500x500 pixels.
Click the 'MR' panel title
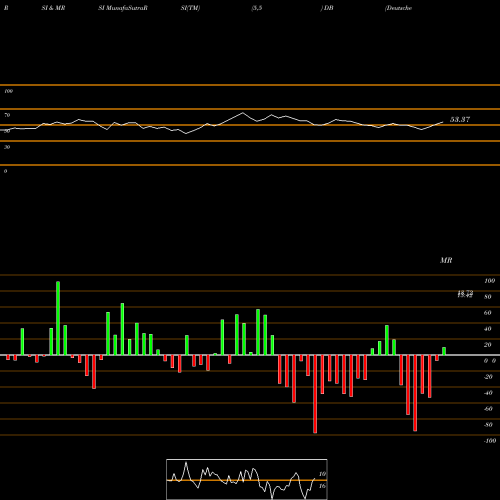click(x=446, y=260)
